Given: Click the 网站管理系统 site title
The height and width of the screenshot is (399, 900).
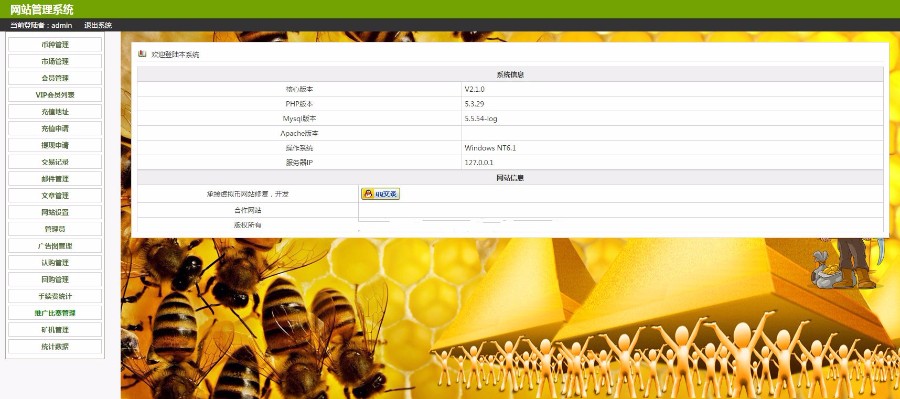Looking at the screenshot, I should 42,9.
